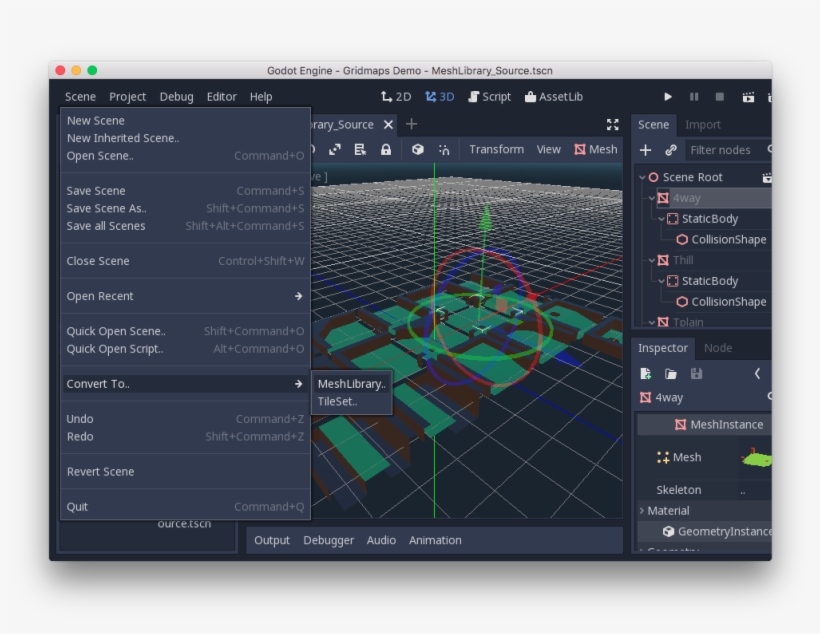Viewport: 820px width, 634px height.
Task: Switch to the 3D workspace
Action: [439, 97]
